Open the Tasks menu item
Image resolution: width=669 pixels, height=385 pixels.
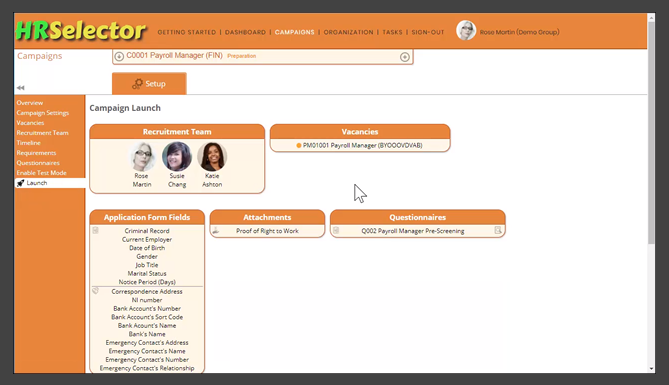(x=392, y=32)
